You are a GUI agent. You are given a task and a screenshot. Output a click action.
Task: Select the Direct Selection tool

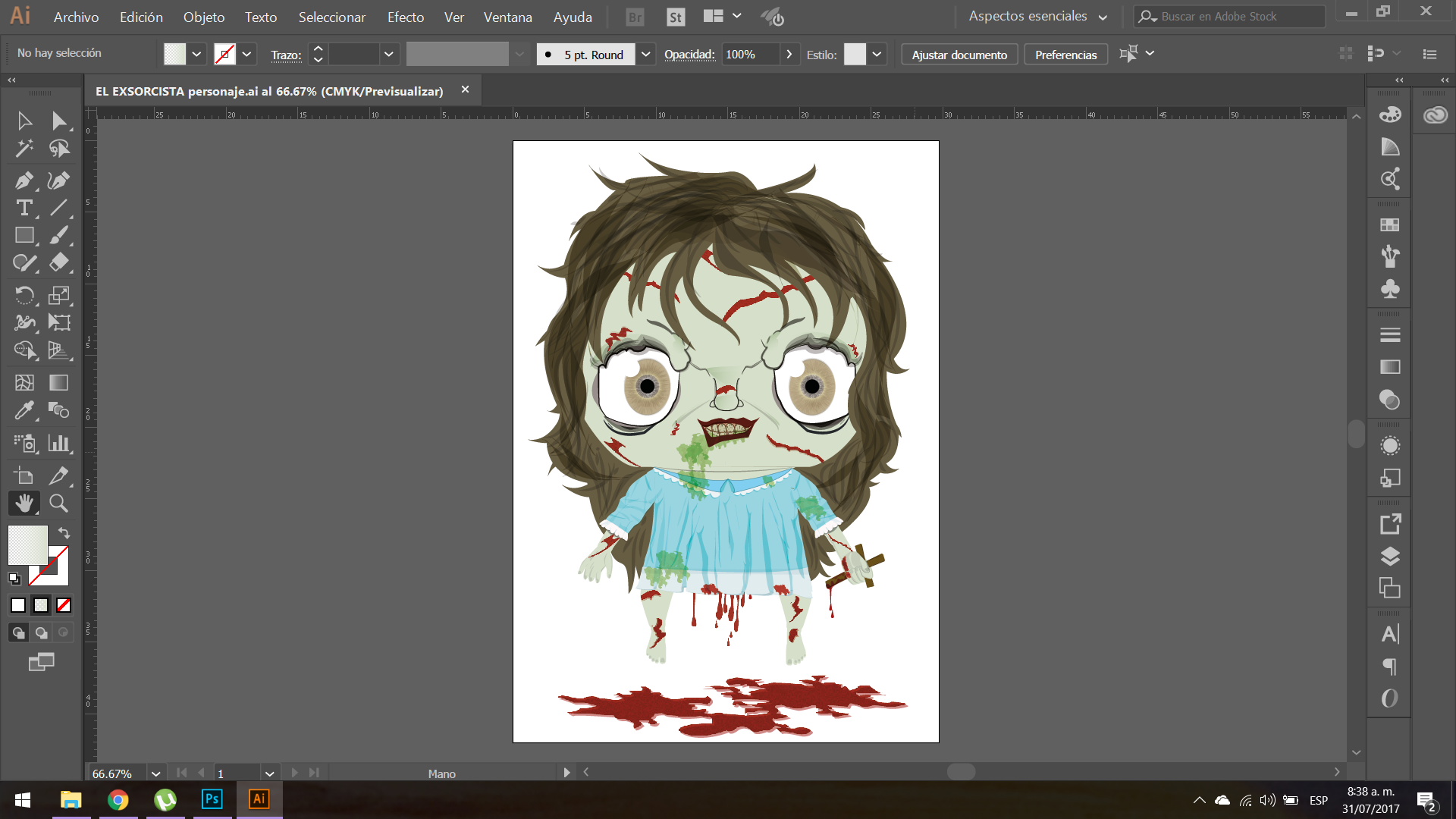click(59, 121)
